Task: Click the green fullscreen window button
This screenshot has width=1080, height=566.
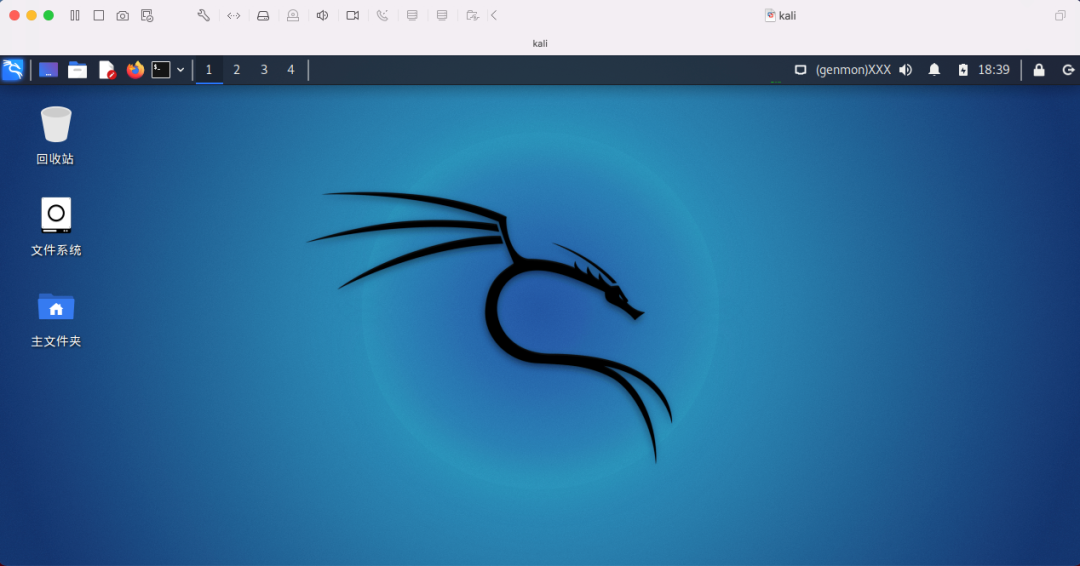Action: pos(48,15)
